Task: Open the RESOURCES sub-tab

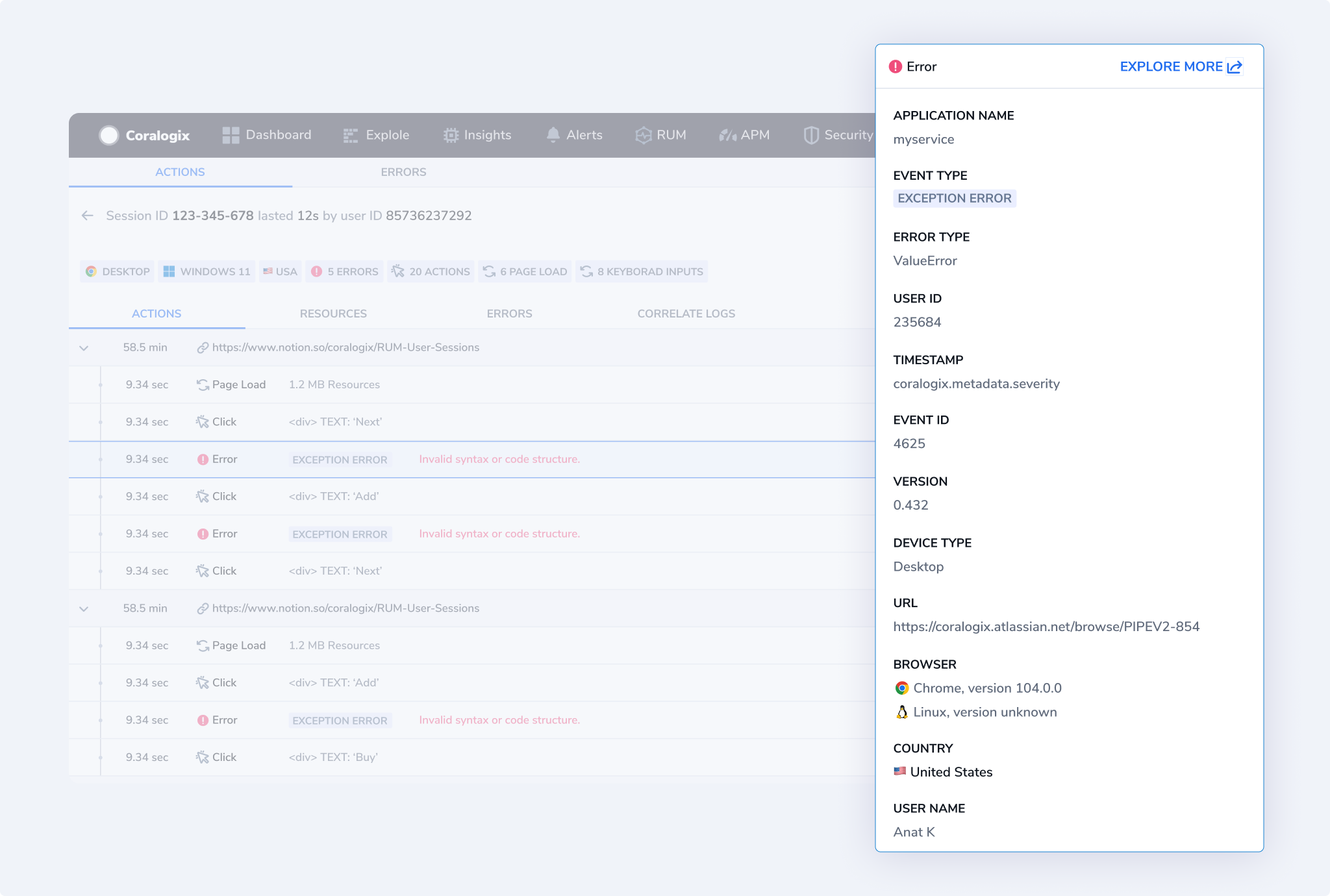Action: pyautogui.click(x=333, y=314)
